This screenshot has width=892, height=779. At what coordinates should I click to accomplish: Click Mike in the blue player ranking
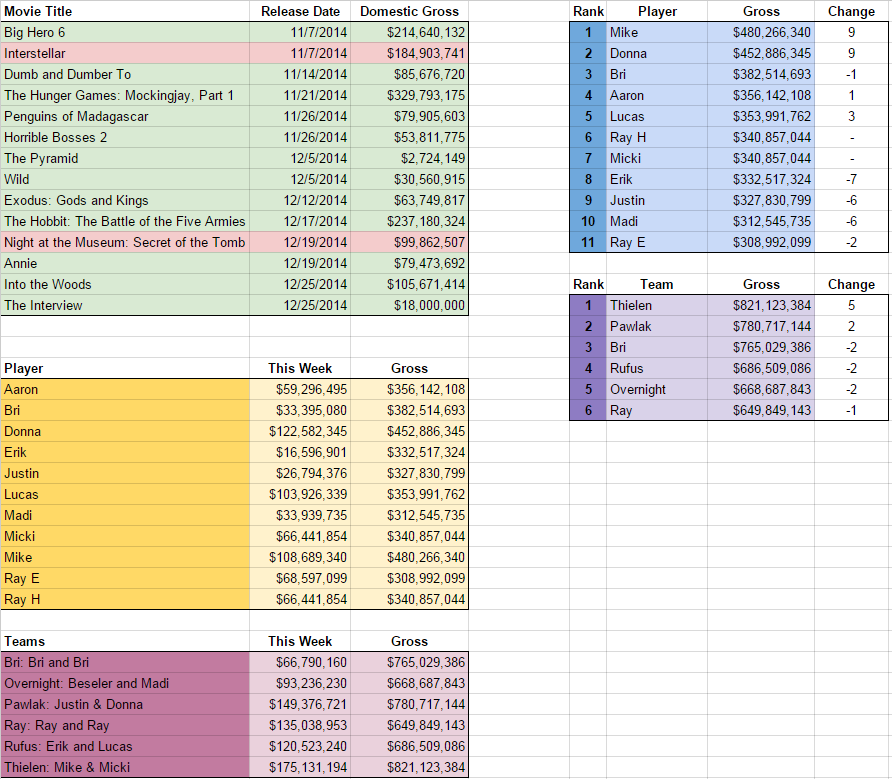(656, 32)
